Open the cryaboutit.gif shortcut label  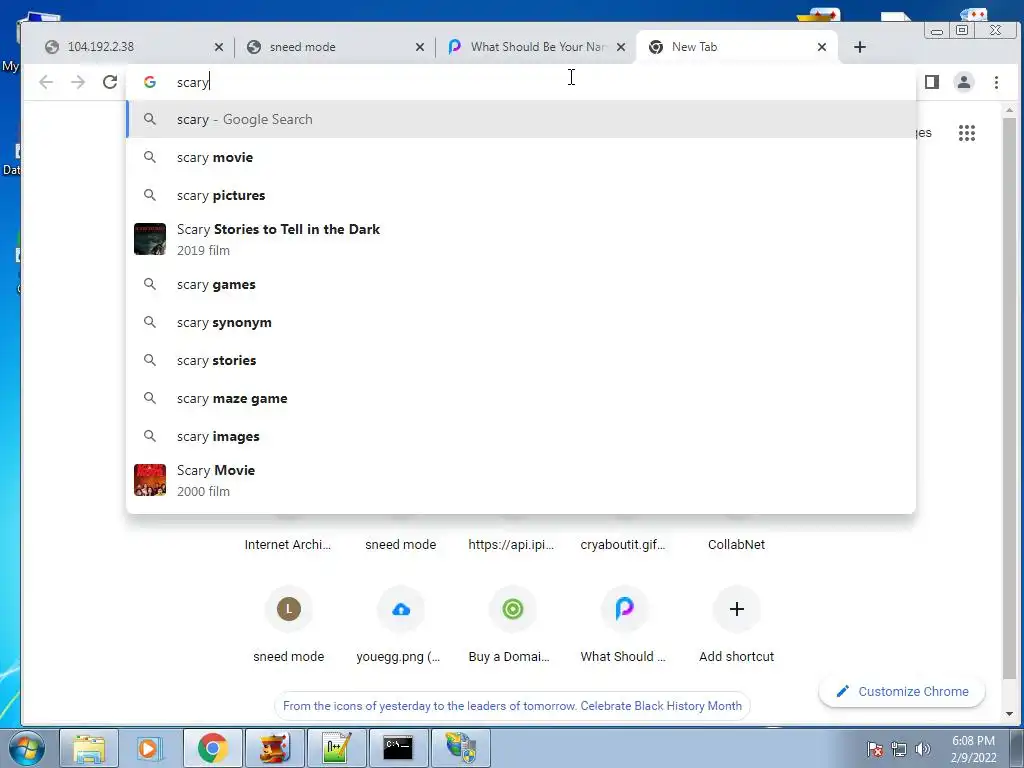tap(623, 545)
